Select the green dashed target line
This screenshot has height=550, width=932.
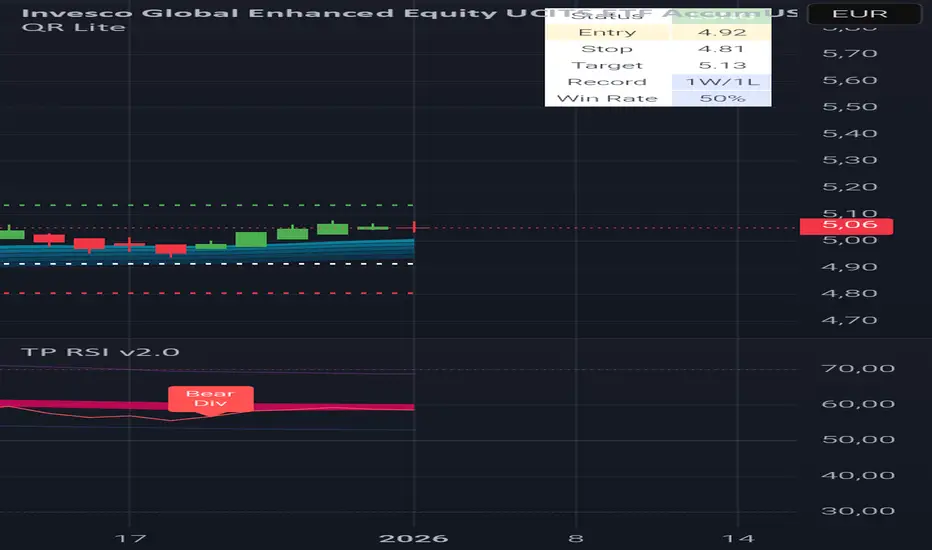pos(207,205)
